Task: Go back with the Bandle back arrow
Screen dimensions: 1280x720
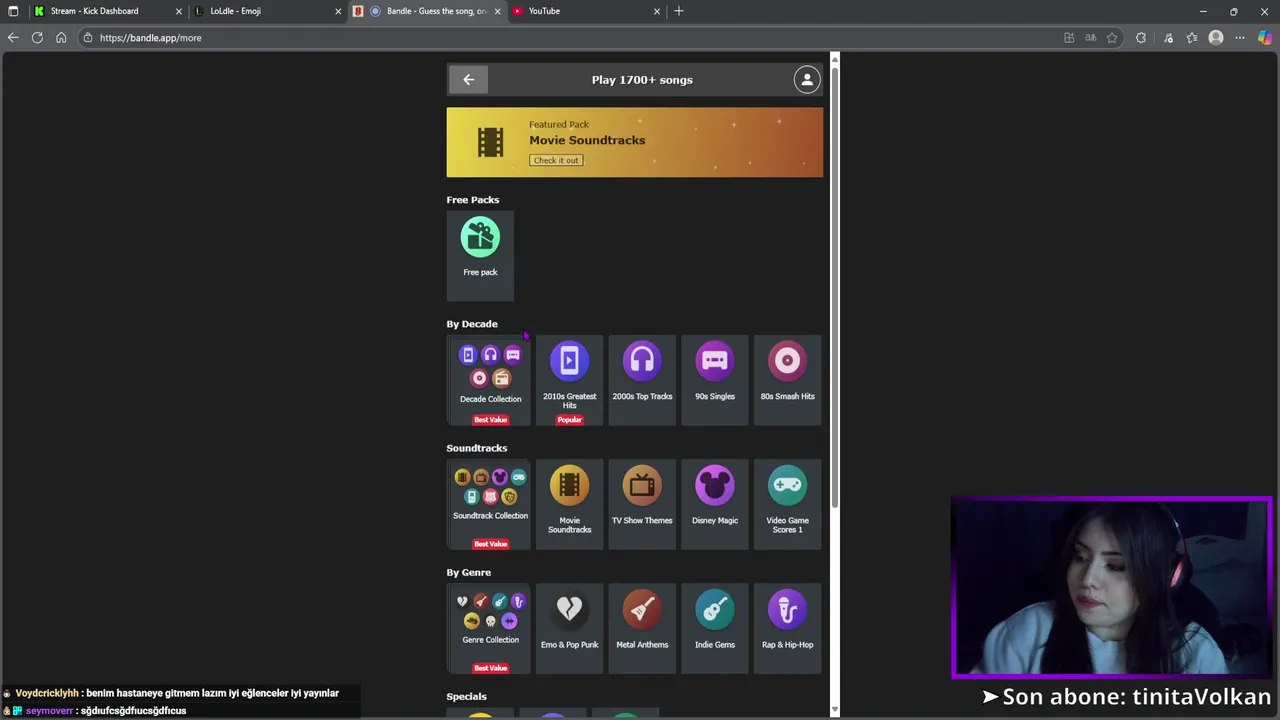Action: click(x=468, y=80)
